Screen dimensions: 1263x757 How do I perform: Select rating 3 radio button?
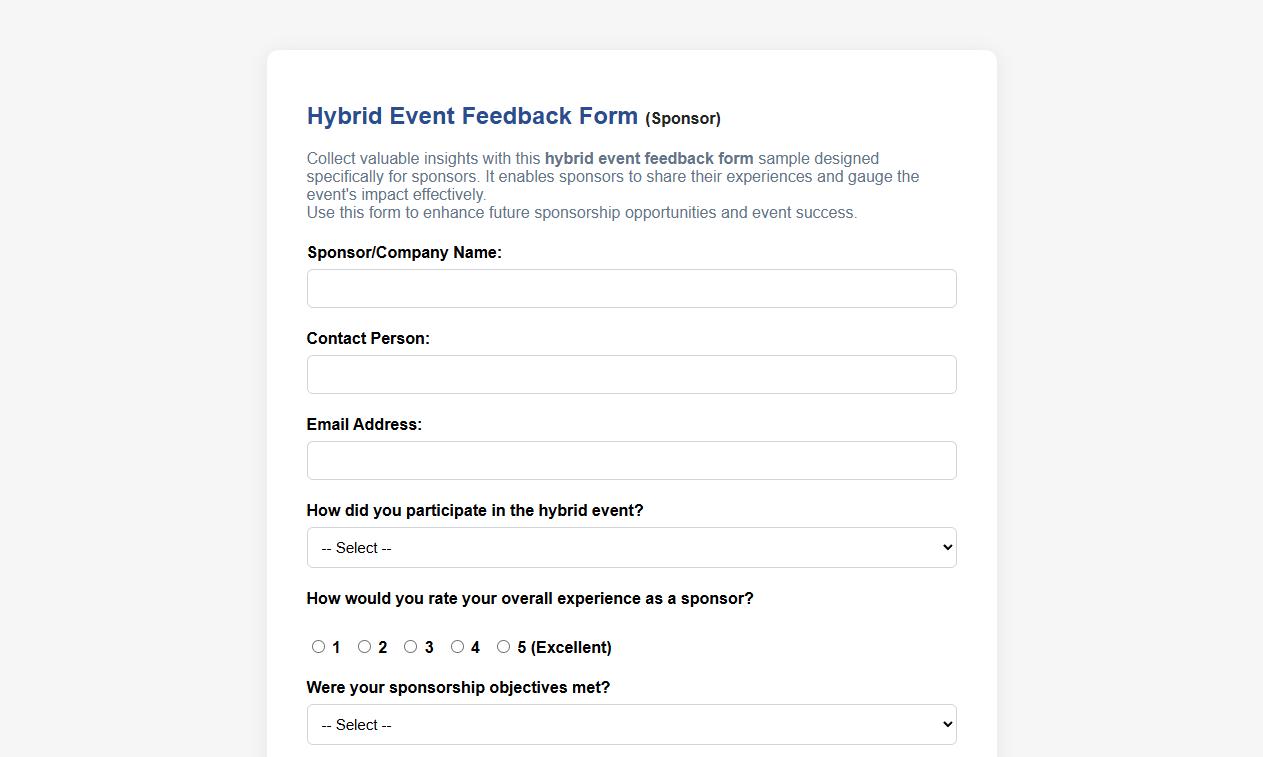click(410, 646)
